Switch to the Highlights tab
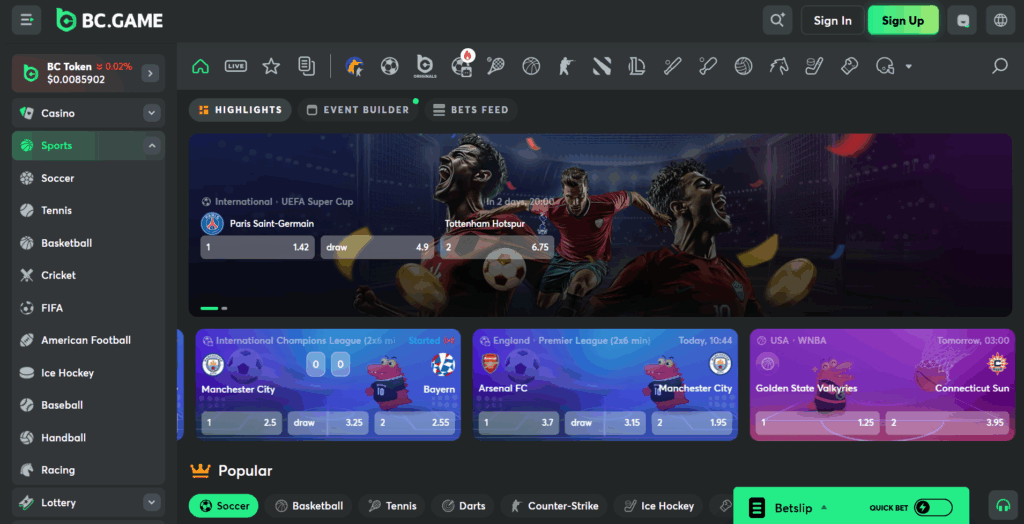Image resolution: width=1024 pixels, height=524 pixels. point(240,110)
